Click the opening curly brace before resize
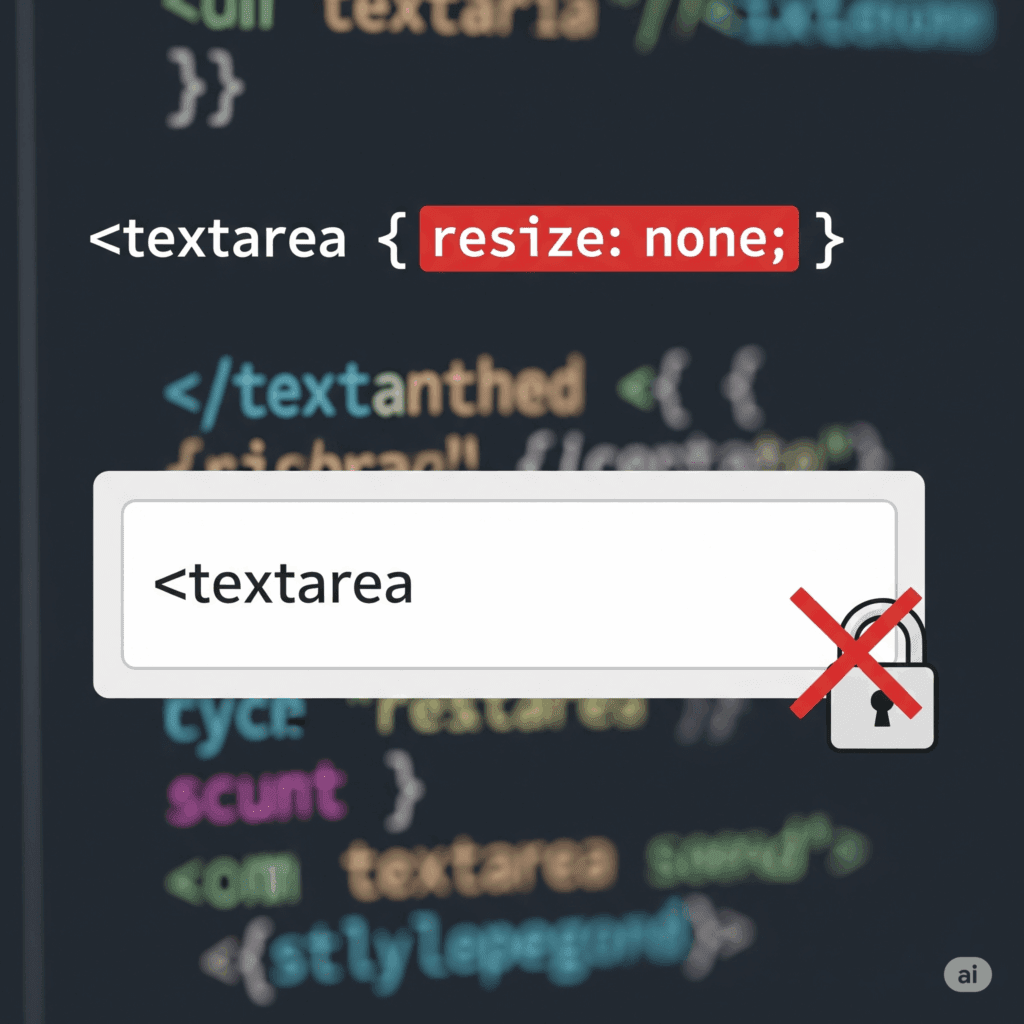1024x1024 pixels. pyautogui.click(x=392, y=240)
